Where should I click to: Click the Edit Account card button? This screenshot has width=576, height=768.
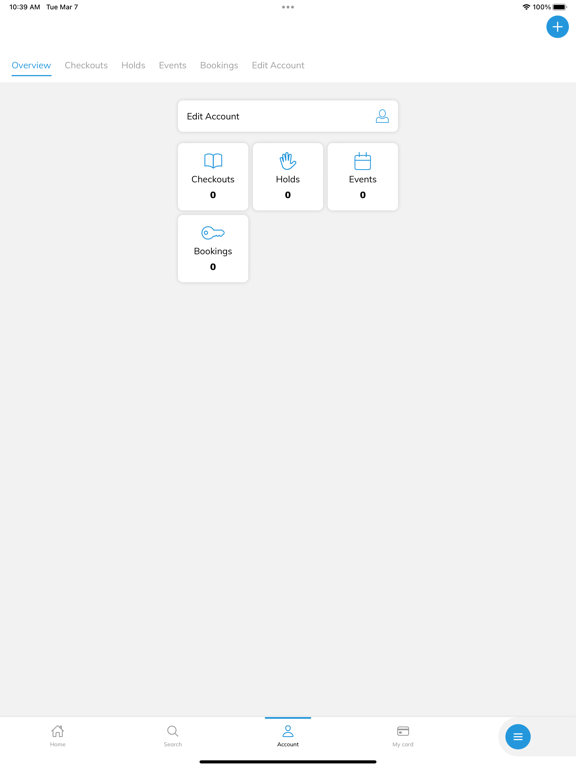(288, 116)
